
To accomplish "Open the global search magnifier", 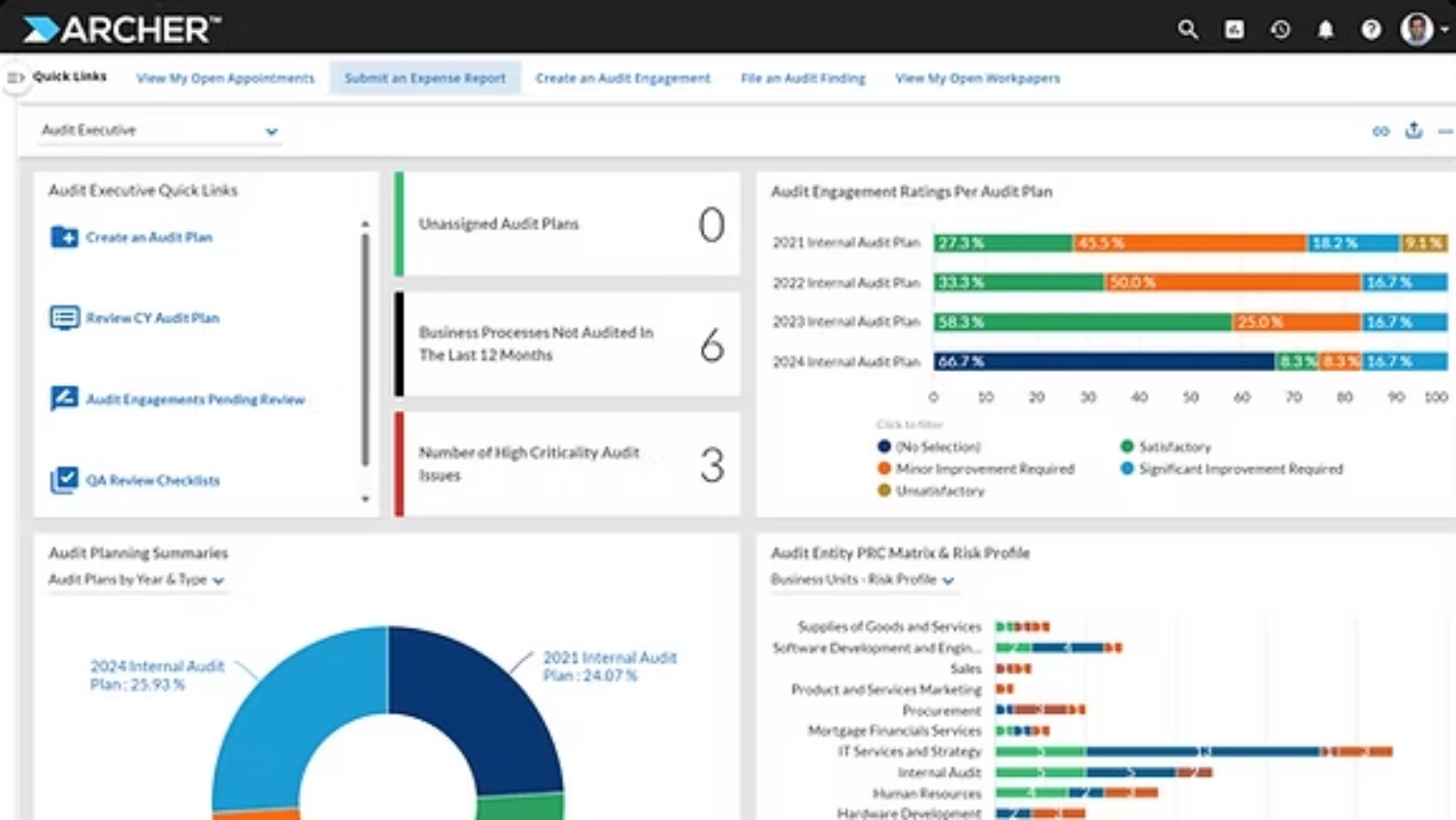I will 1187,30.
